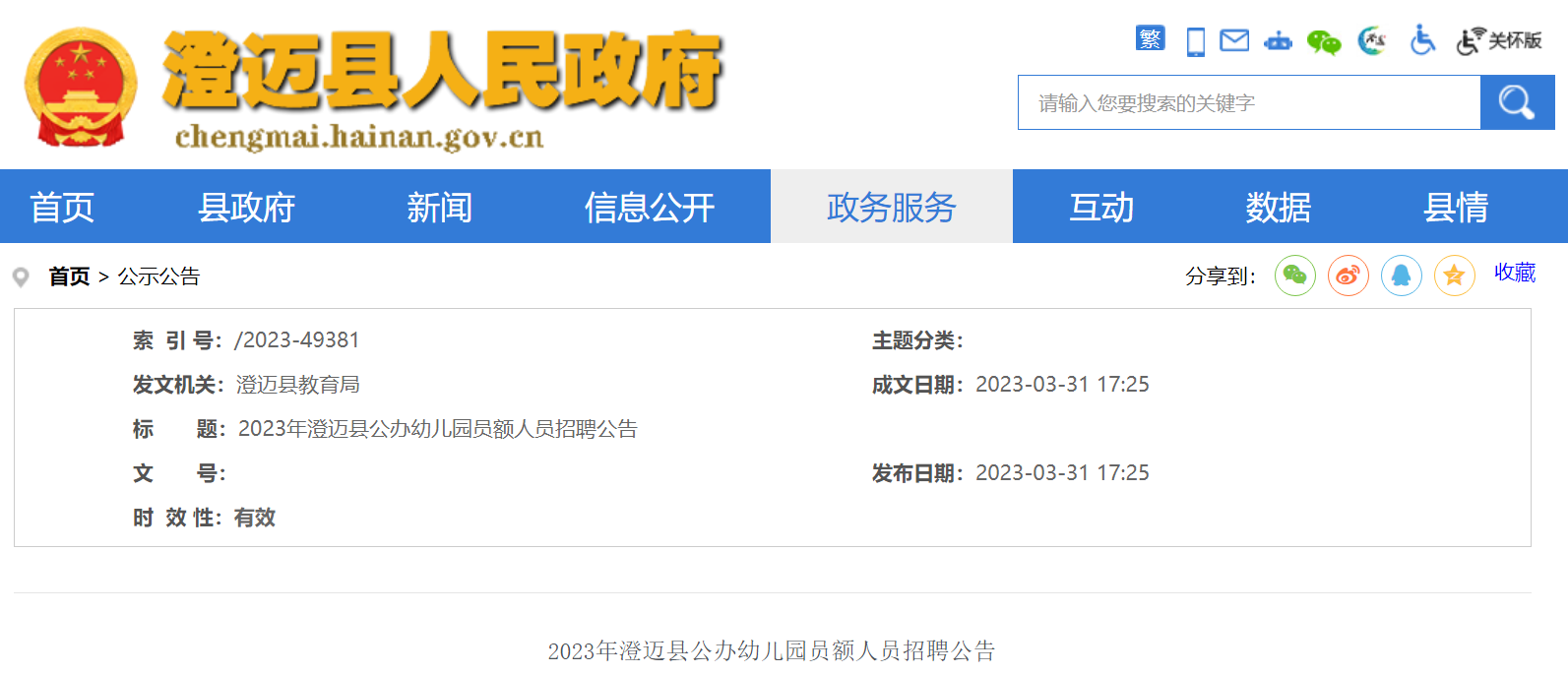Viewport: 1568px width, 674px height.
Task: Click the envelope mail icon in header
Action: coord(1234,40)
